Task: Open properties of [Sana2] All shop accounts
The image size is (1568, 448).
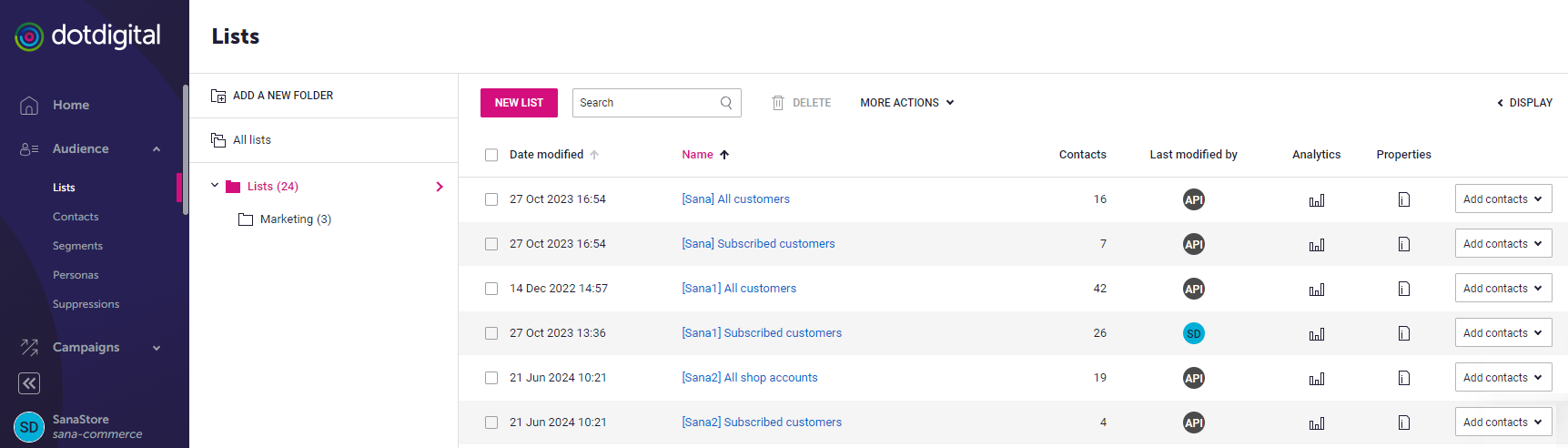Action: [x=1404, y=378]
